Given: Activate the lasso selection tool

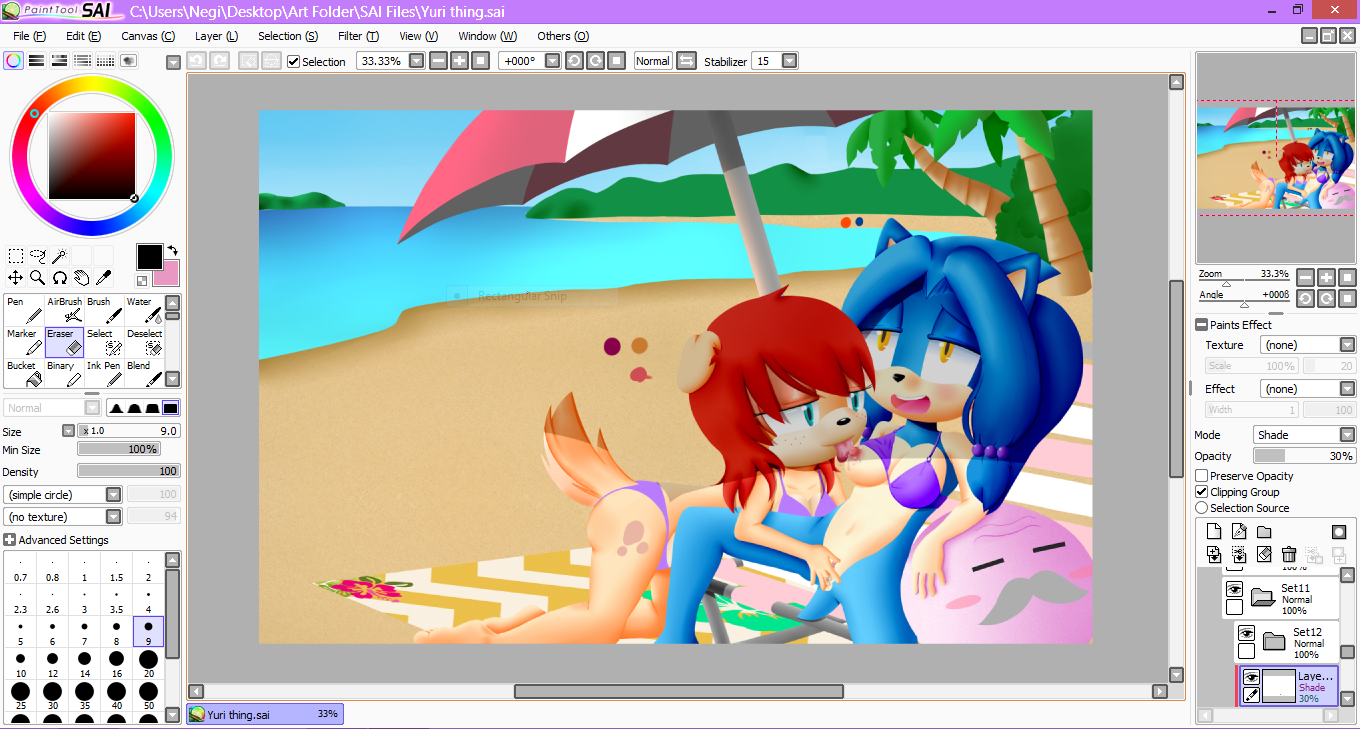Looking at the screenshot, I should tap(38, 256).
